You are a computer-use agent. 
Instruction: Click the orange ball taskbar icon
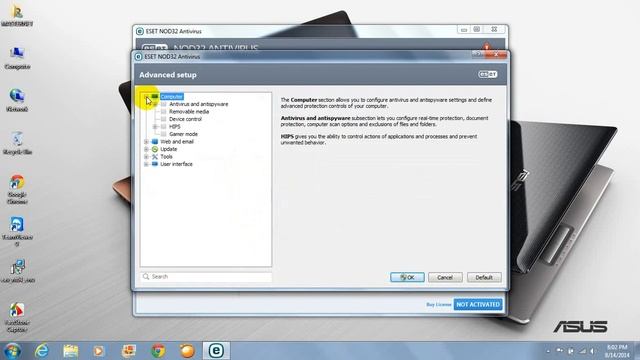click(x=187, y=351)
